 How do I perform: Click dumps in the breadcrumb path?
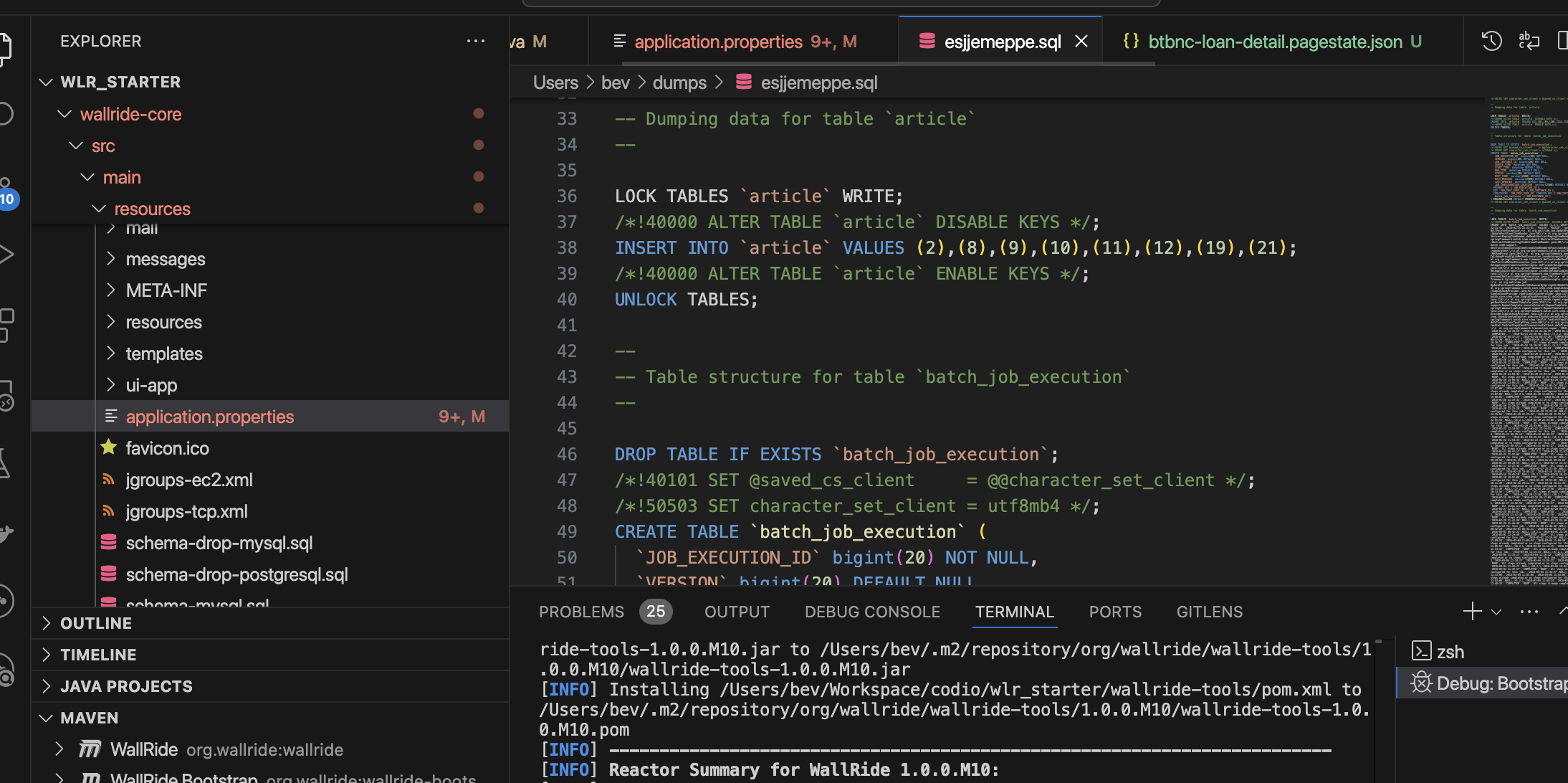[x=679, y=82]
